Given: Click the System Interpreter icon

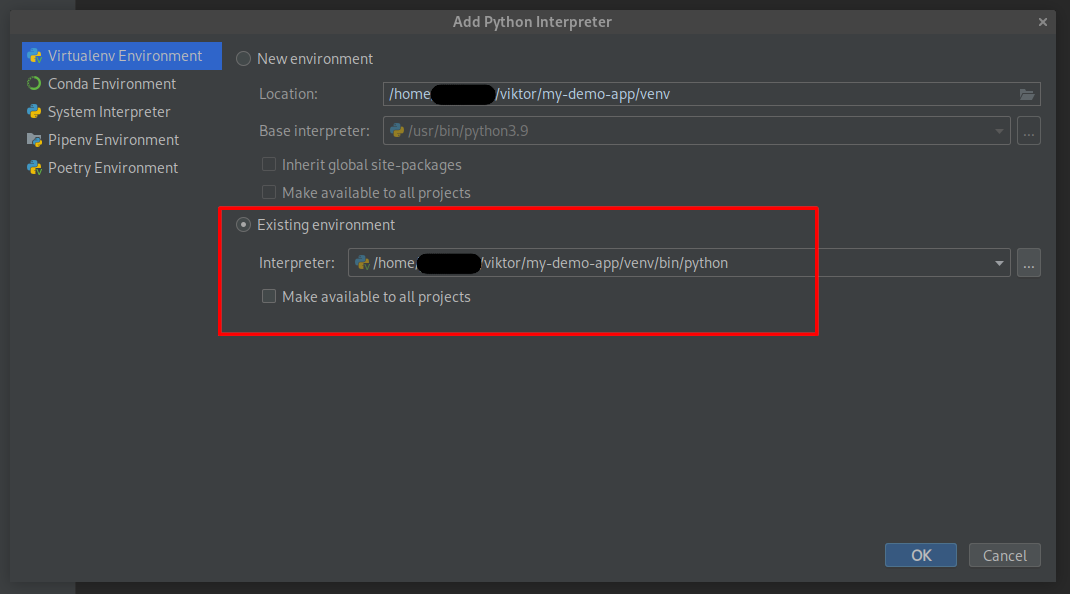Looking at the screenshot, I should (x=34, y=112).
